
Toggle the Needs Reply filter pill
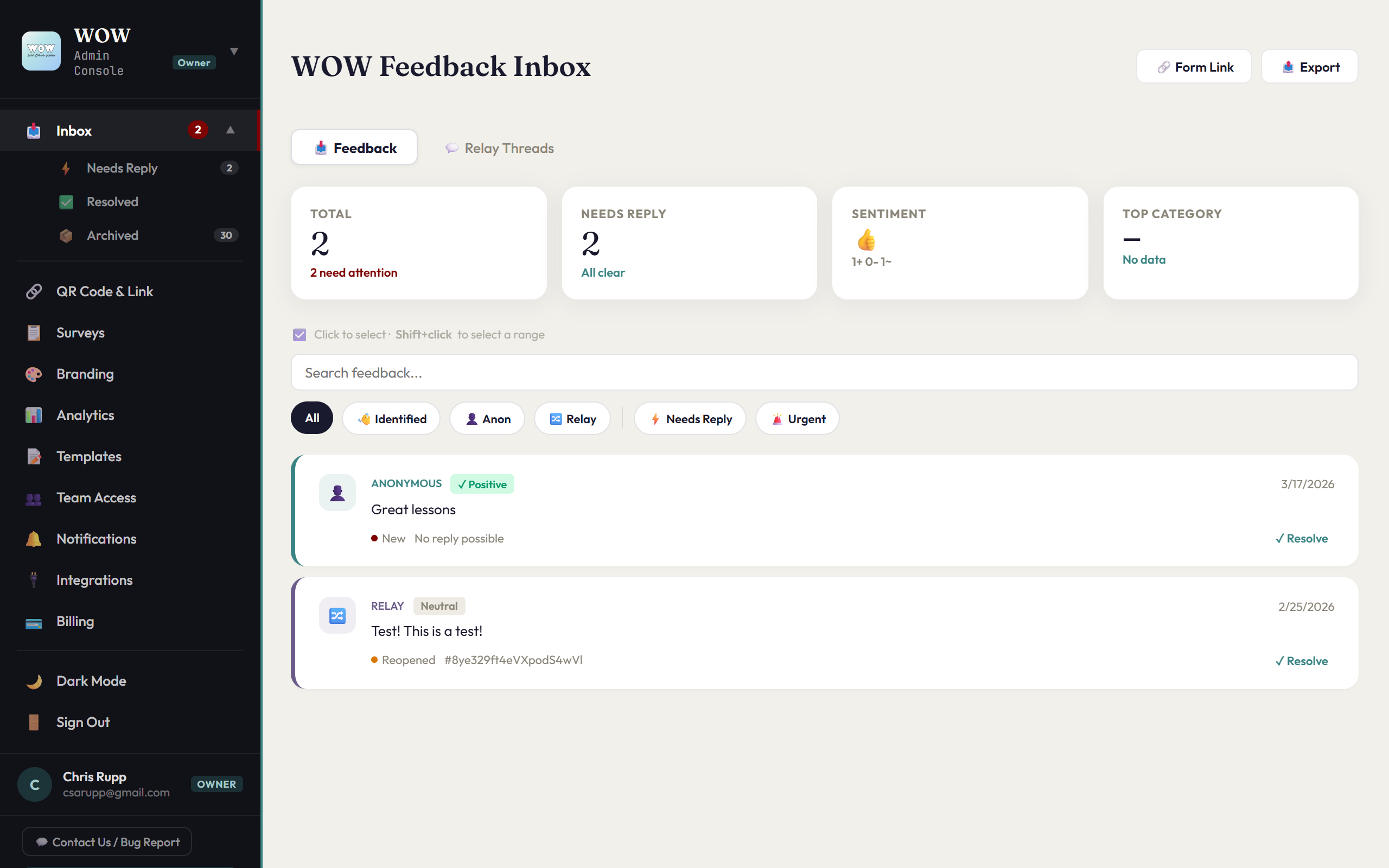click(690, 418)
